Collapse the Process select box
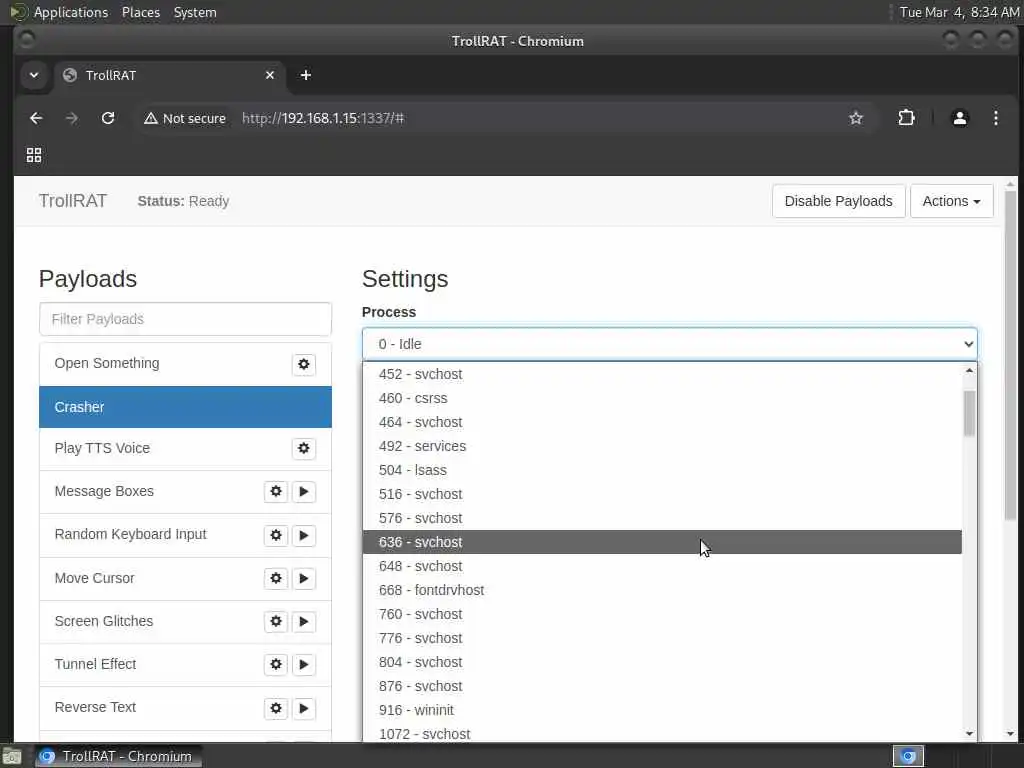 pyautogui.click(x=669, y=344)
